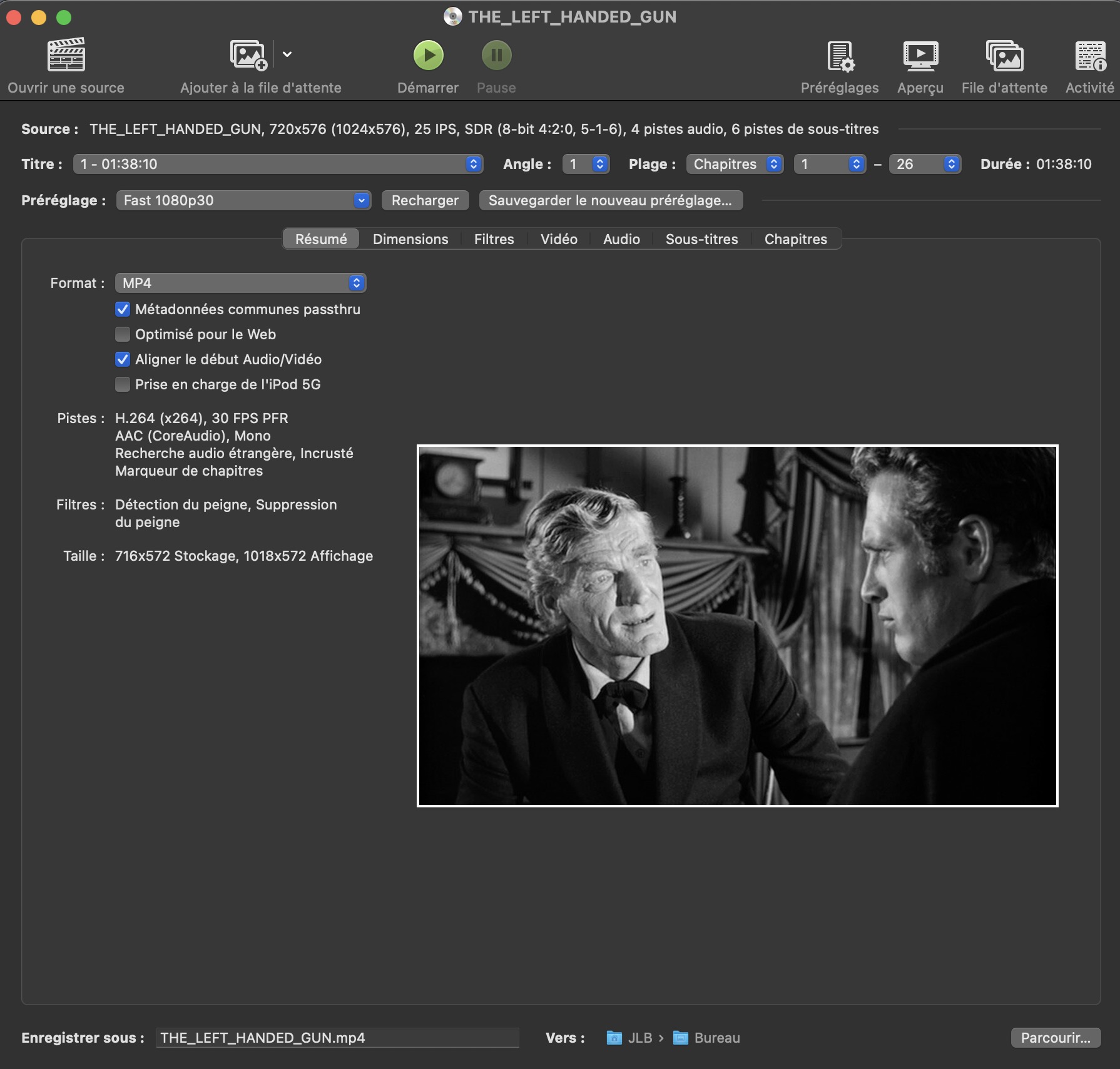Click the disc icon in the title bar

click(452, 16)
